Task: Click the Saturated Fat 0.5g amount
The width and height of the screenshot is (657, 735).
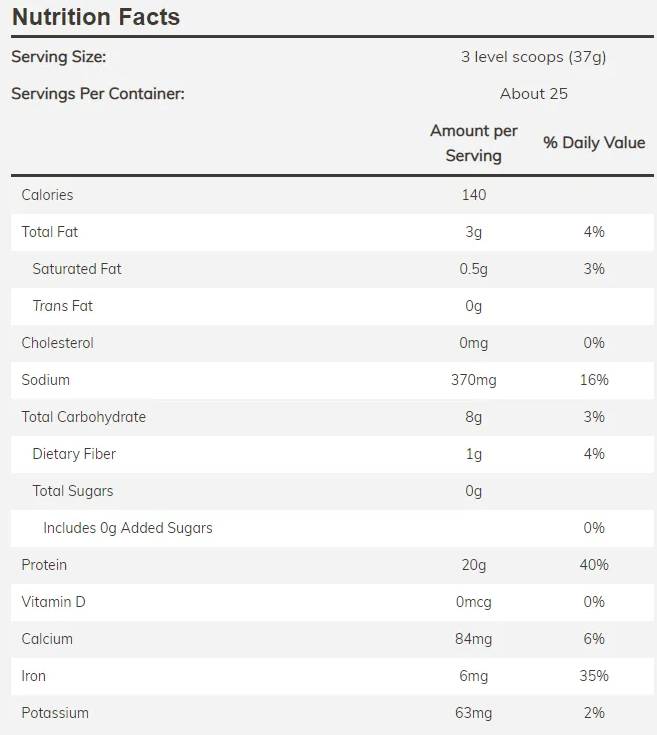Action: 474,269
